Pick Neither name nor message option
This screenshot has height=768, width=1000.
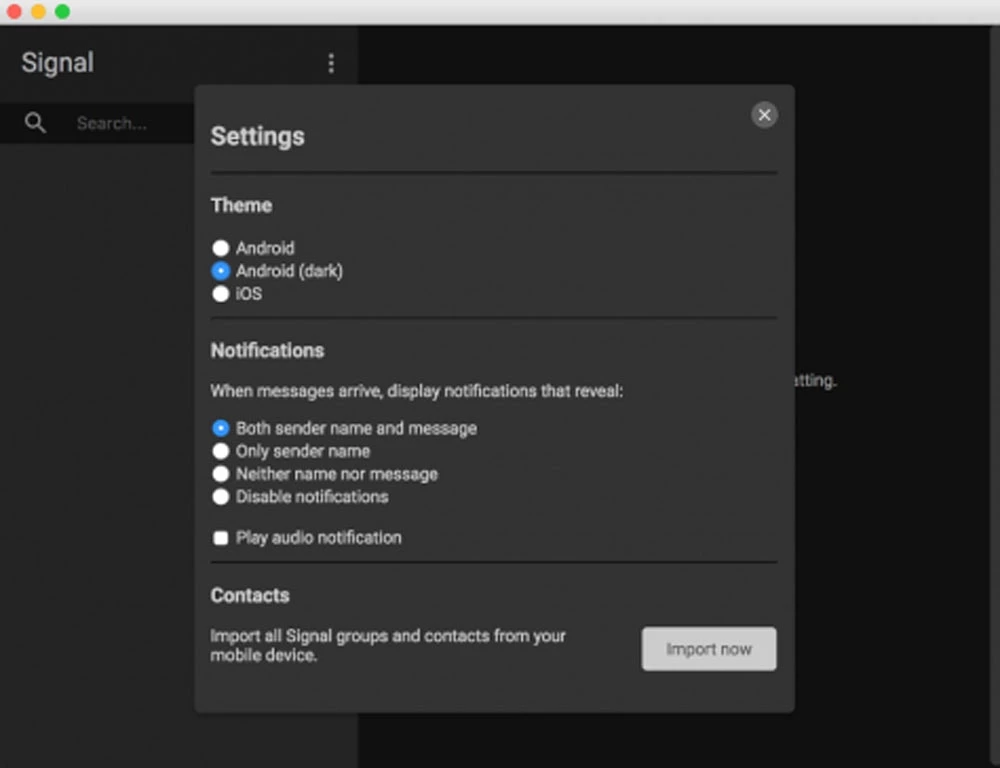click(x=221, y=474)
